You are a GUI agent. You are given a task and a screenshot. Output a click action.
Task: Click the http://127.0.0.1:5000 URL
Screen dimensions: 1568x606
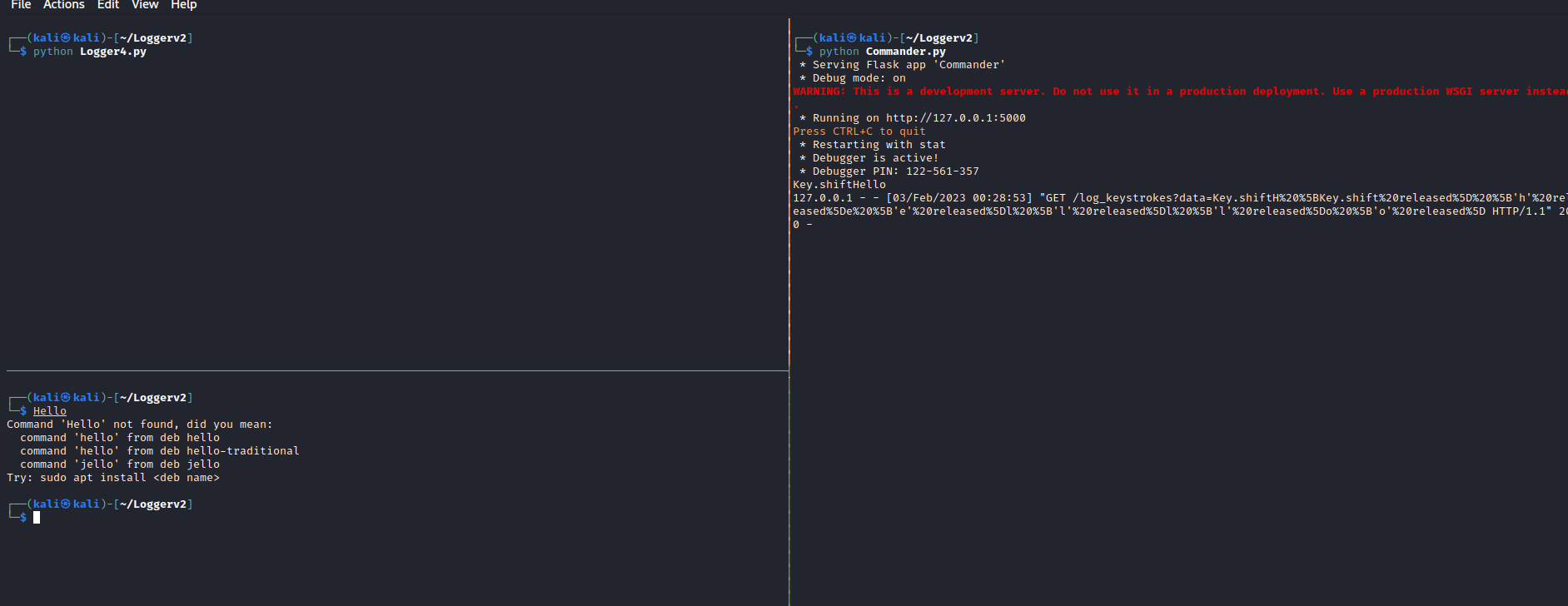pyautogui.click(x=955, y=118)
